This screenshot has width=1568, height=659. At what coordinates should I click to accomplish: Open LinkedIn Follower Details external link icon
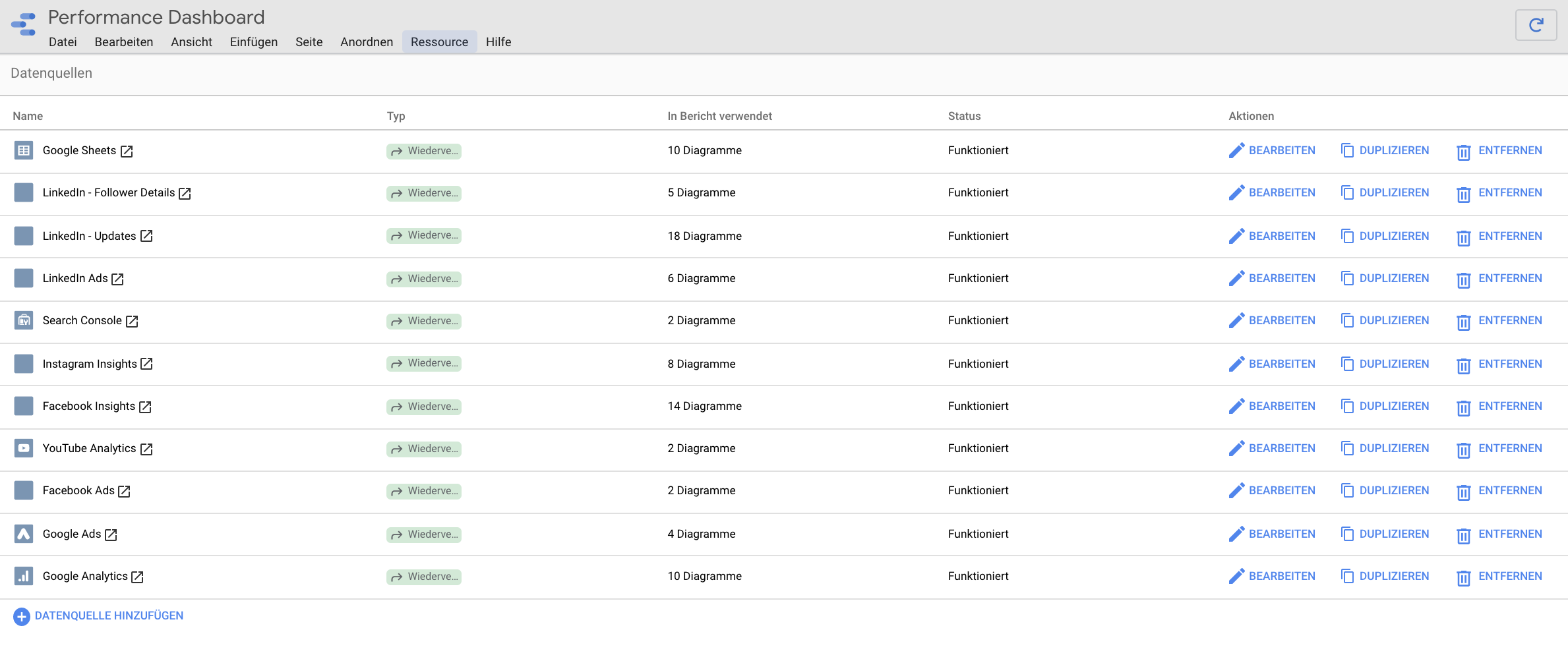185,194
